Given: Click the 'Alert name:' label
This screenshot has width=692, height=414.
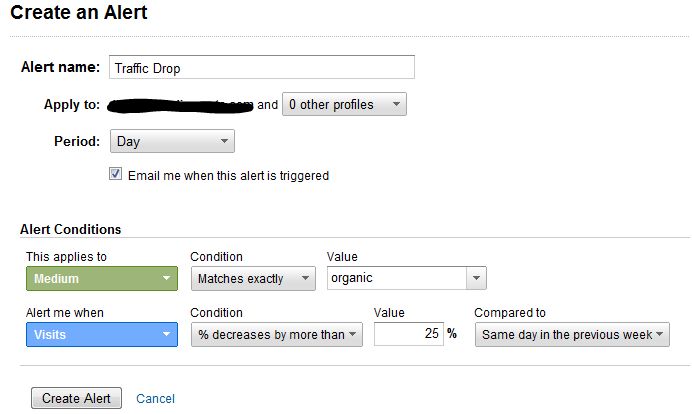Looking at the screenshot, I should click(x=60, y=68).
